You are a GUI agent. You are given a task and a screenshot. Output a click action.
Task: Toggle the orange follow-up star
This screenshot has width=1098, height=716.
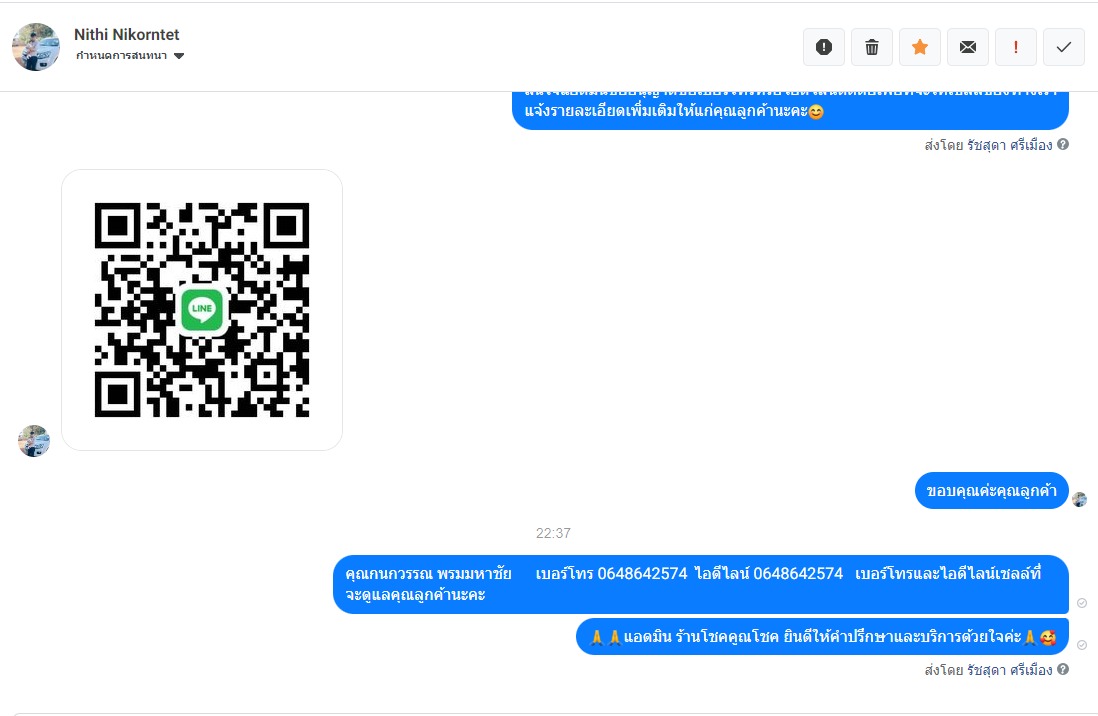[x=920, y=47]
